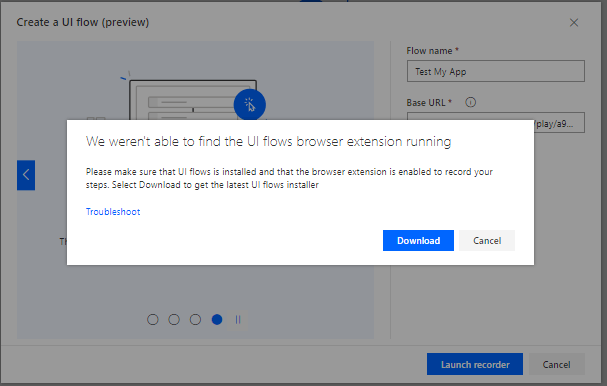This screenshot has height=386, width=607.
Task: Go to previous carousel slide arrow
Action: click(26, 175)
